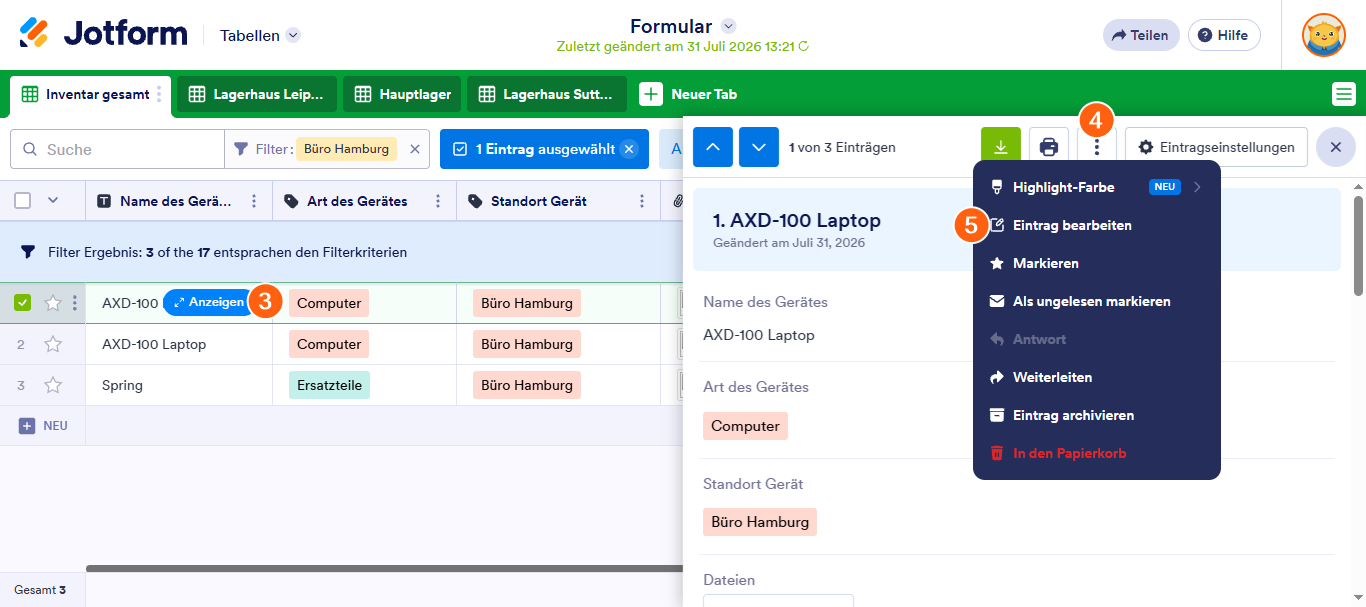Click the Filter: Büro Hamburg box

pos(327,149)
